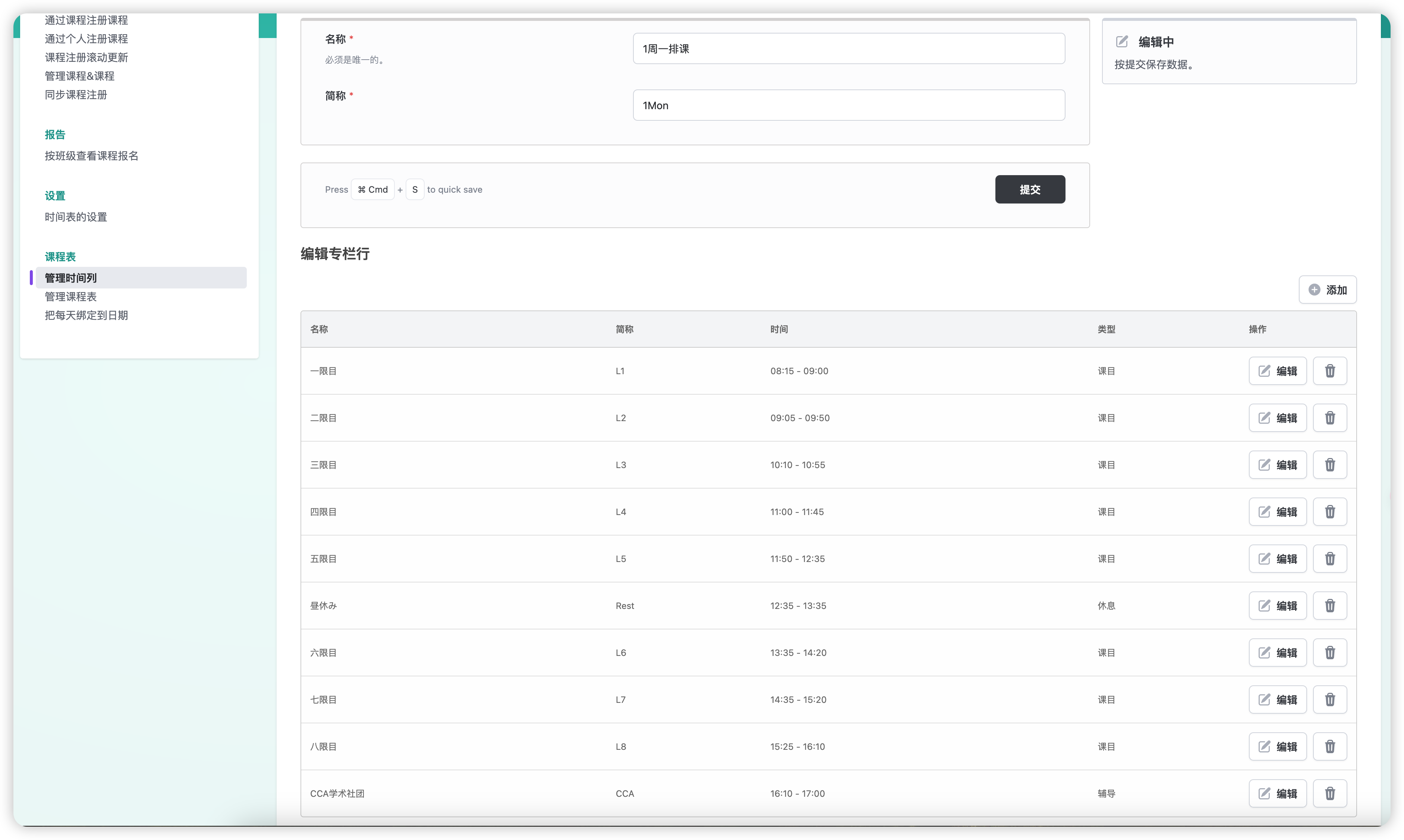Image resolution: width=1404 pixels, height=840 pixels.
Task: Click trash icon for 三限目 row
Action: [1329, 465]
